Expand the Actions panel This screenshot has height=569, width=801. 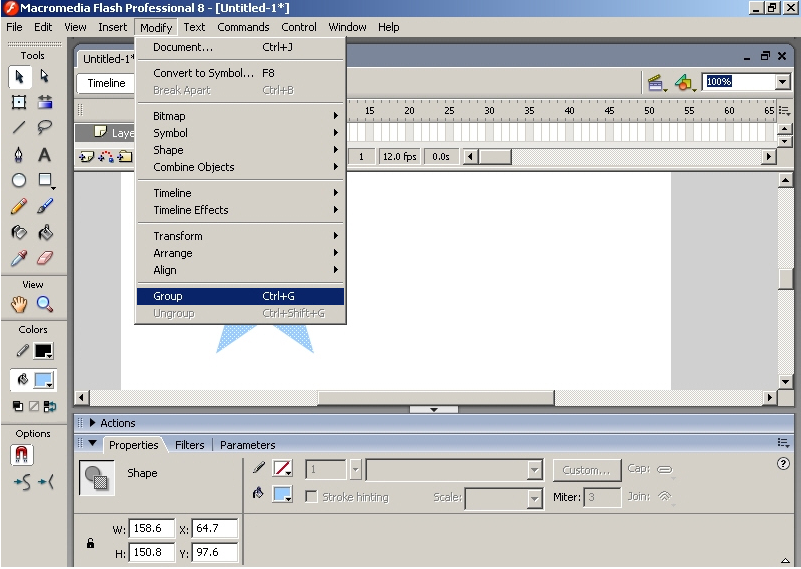(92, 423)
